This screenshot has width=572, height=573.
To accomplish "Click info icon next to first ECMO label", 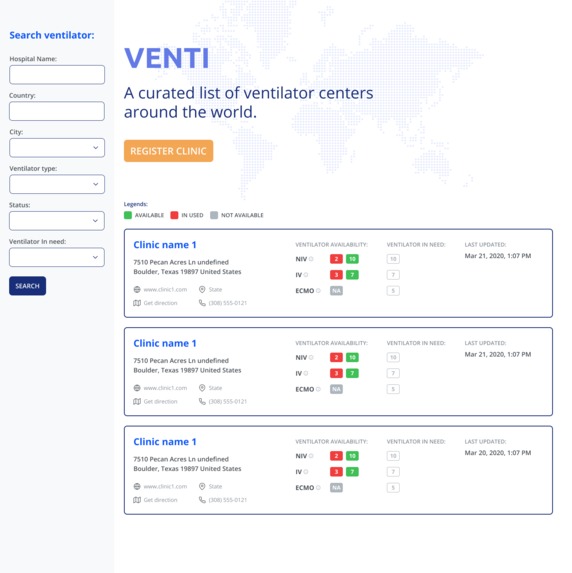I will tap(318, 291).
